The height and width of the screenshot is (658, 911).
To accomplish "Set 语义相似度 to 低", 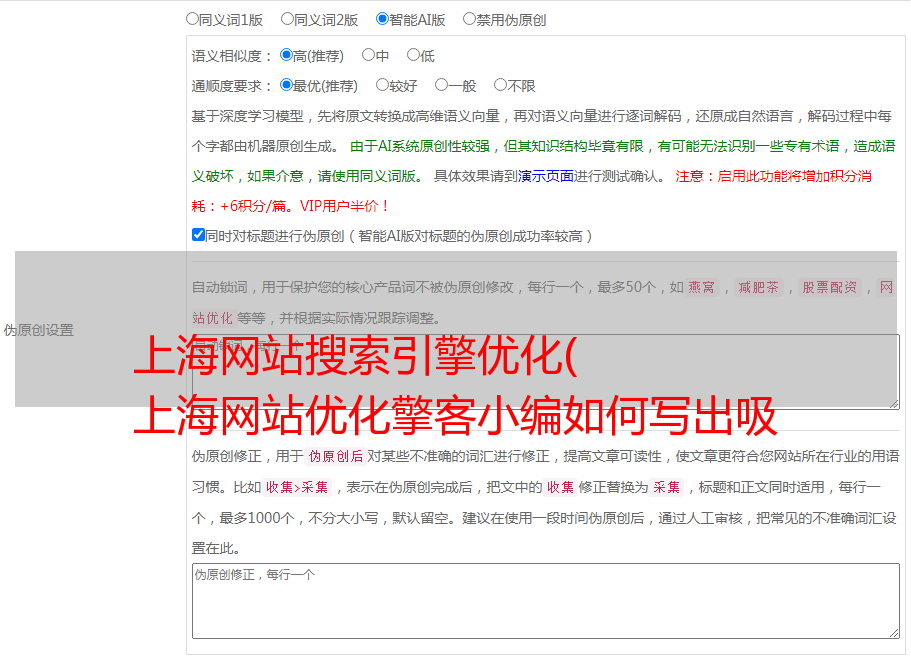I will 413,55.
